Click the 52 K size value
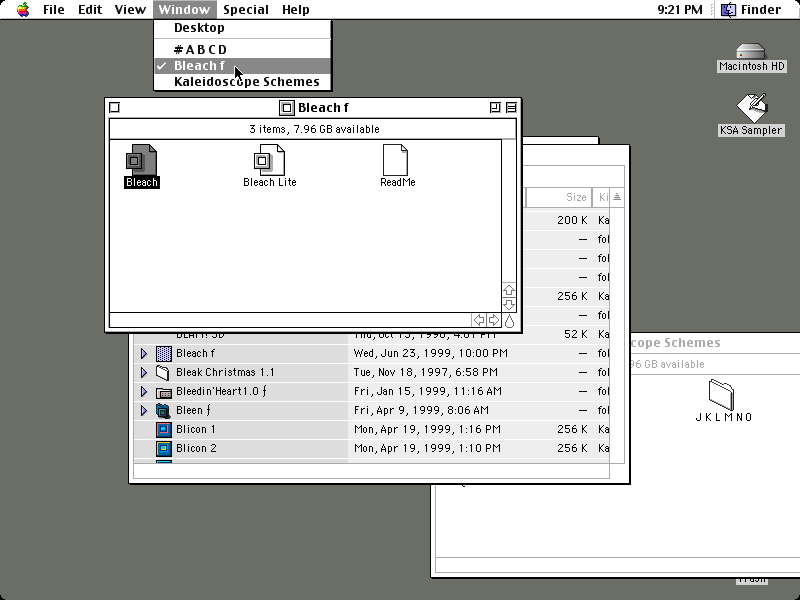Screen dimensions: 800x600 576,335
